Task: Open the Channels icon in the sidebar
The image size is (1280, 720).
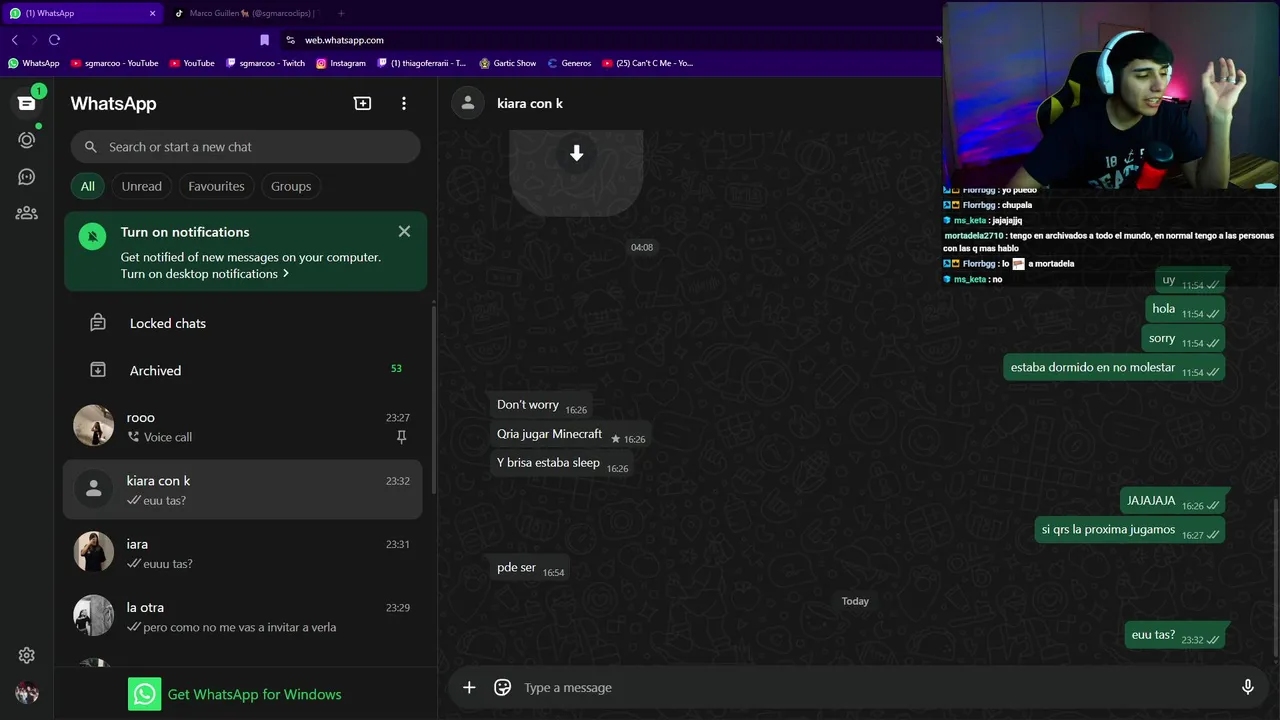Action: click(x=27, y=177)
